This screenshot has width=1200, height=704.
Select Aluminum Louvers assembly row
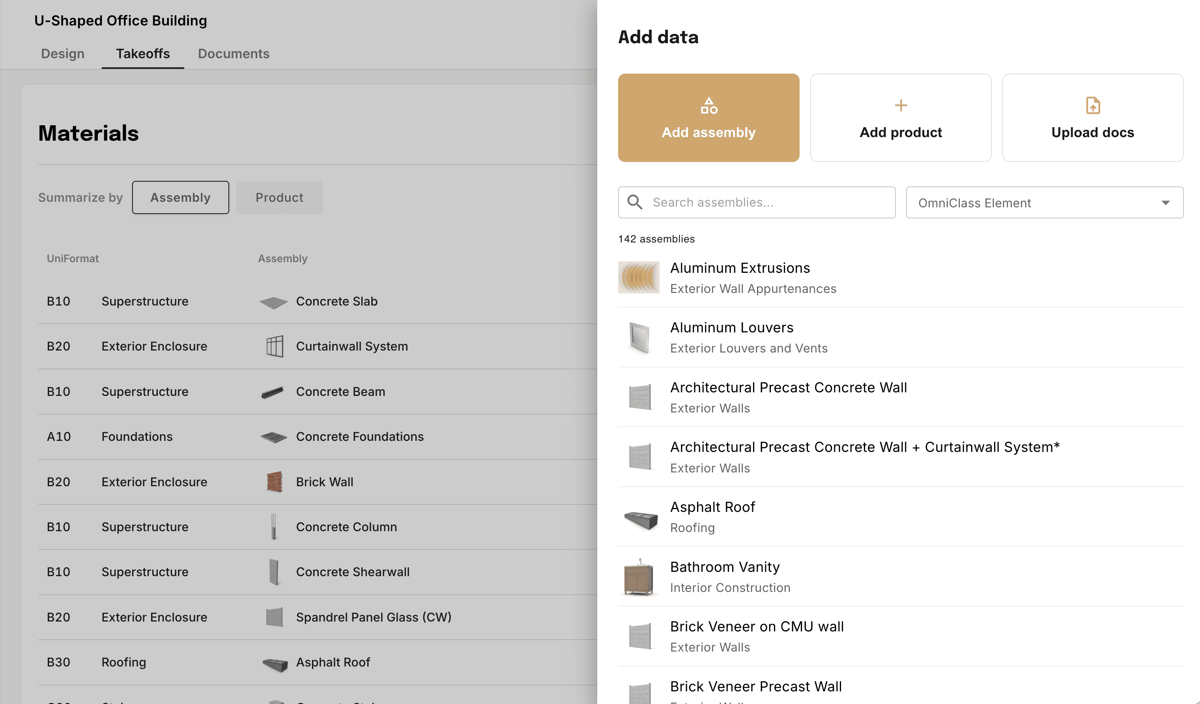pyautogui.click(x=900, y=337)
